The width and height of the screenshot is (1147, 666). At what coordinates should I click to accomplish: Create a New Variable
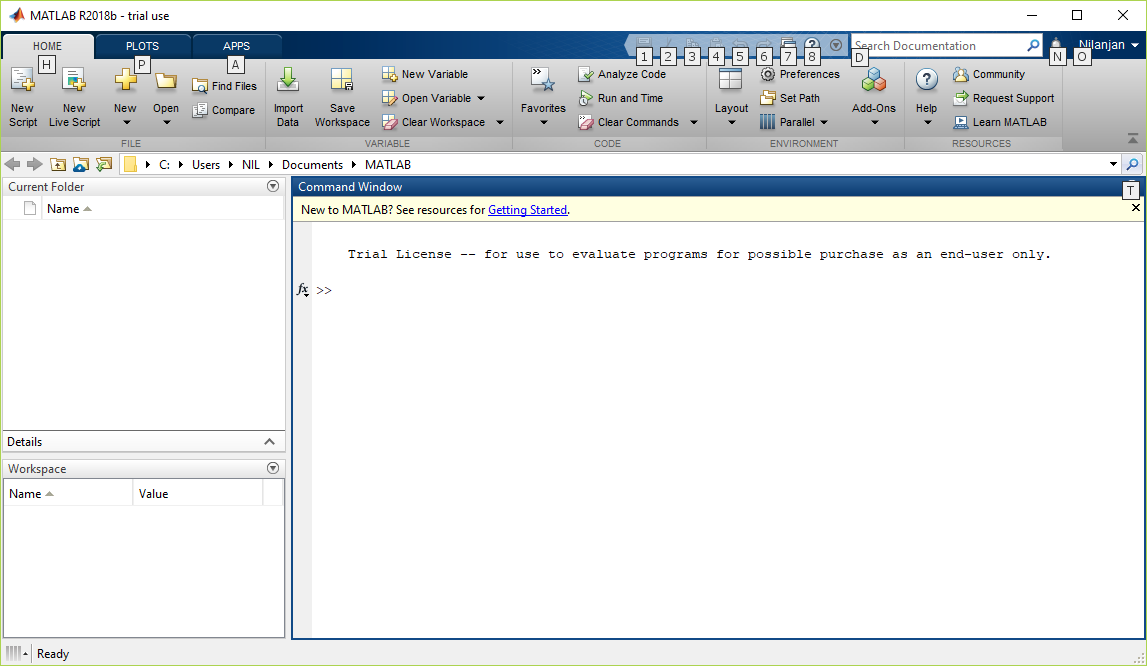[x=425, y=74]
